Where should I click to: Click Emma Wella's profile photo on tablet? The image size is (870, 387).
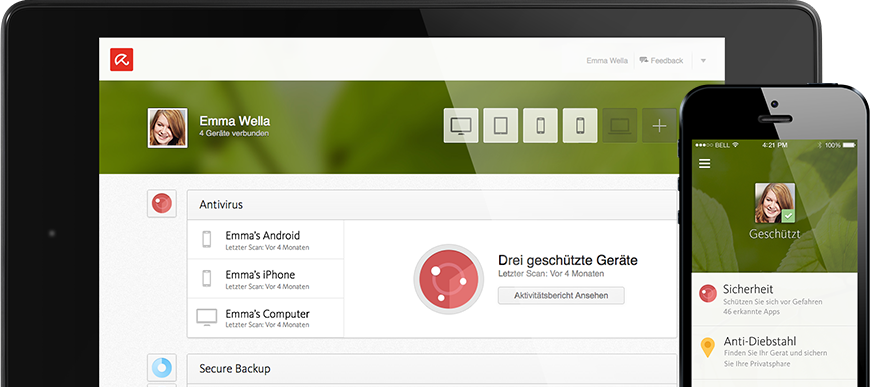click(167, 128)
